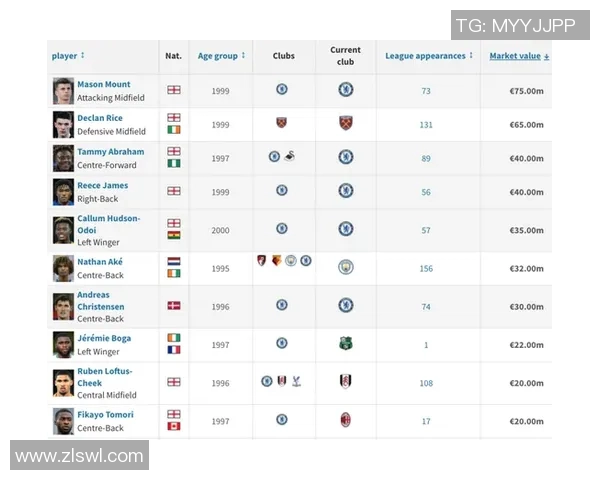Viewport: 600px width, 480px height.
Task: Click Reece James's player photo thumbnail
Action: coord(64,192)
